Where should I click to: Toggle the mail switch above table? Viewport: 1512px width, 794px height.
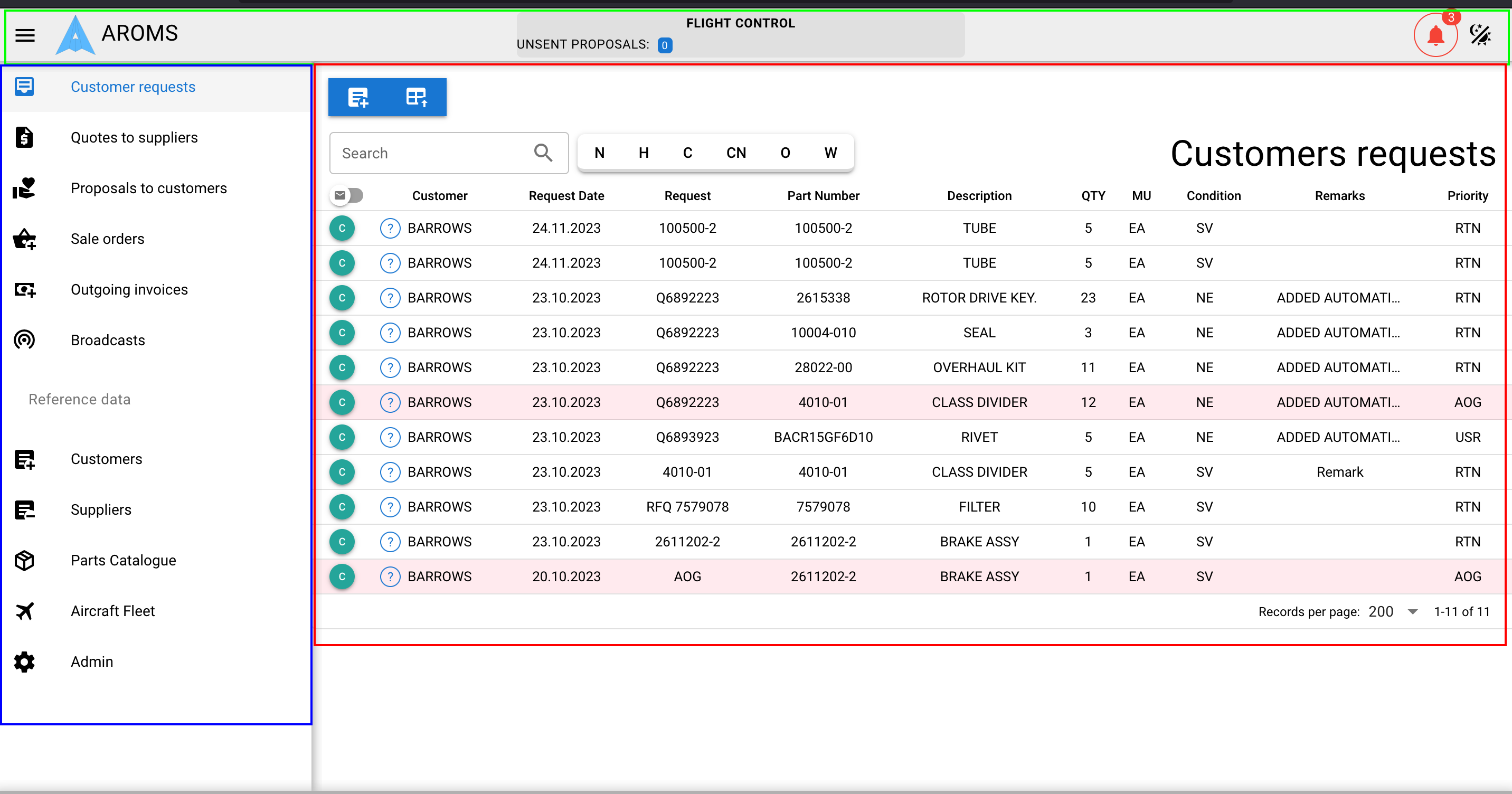click(346, 195)
